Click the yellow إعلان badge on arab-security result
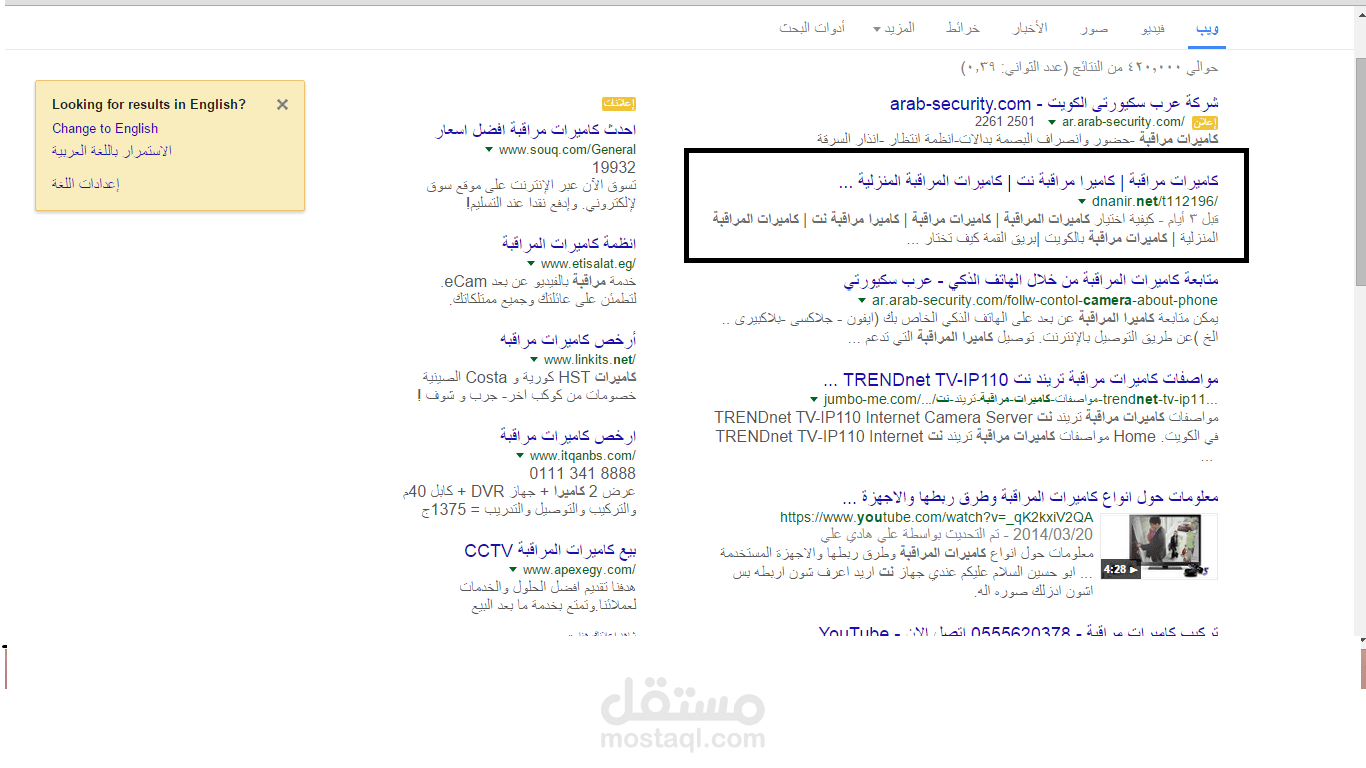The width and height of the screenshot is (1366, 768). pyautogui.click(x=1204, y=122)
